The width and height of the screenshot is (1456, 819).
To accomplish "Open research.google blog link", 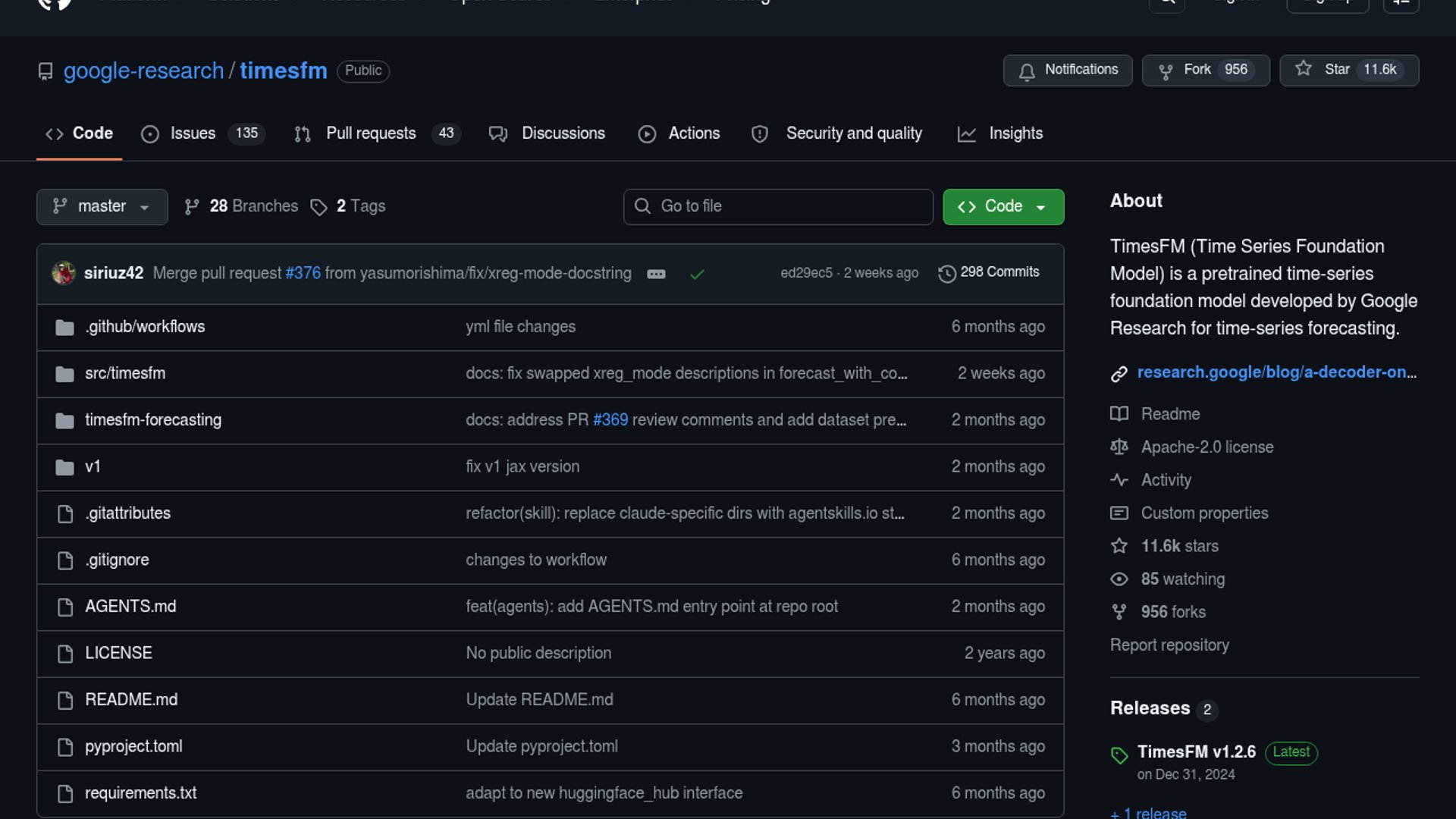I will [1276, 372].
